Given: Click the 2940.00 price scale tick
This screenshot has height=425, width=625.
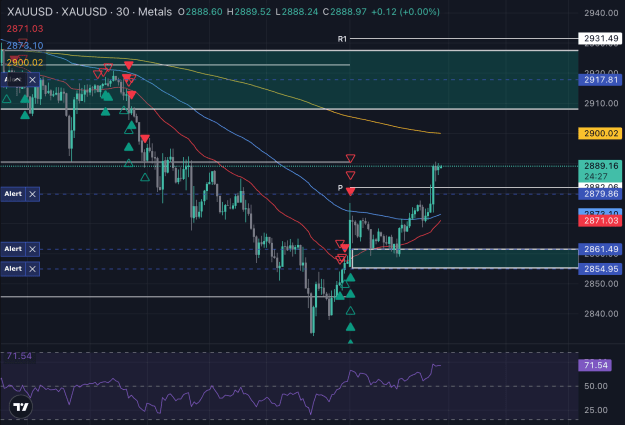Looking at the screenshot, I should [x=601, y=13].
